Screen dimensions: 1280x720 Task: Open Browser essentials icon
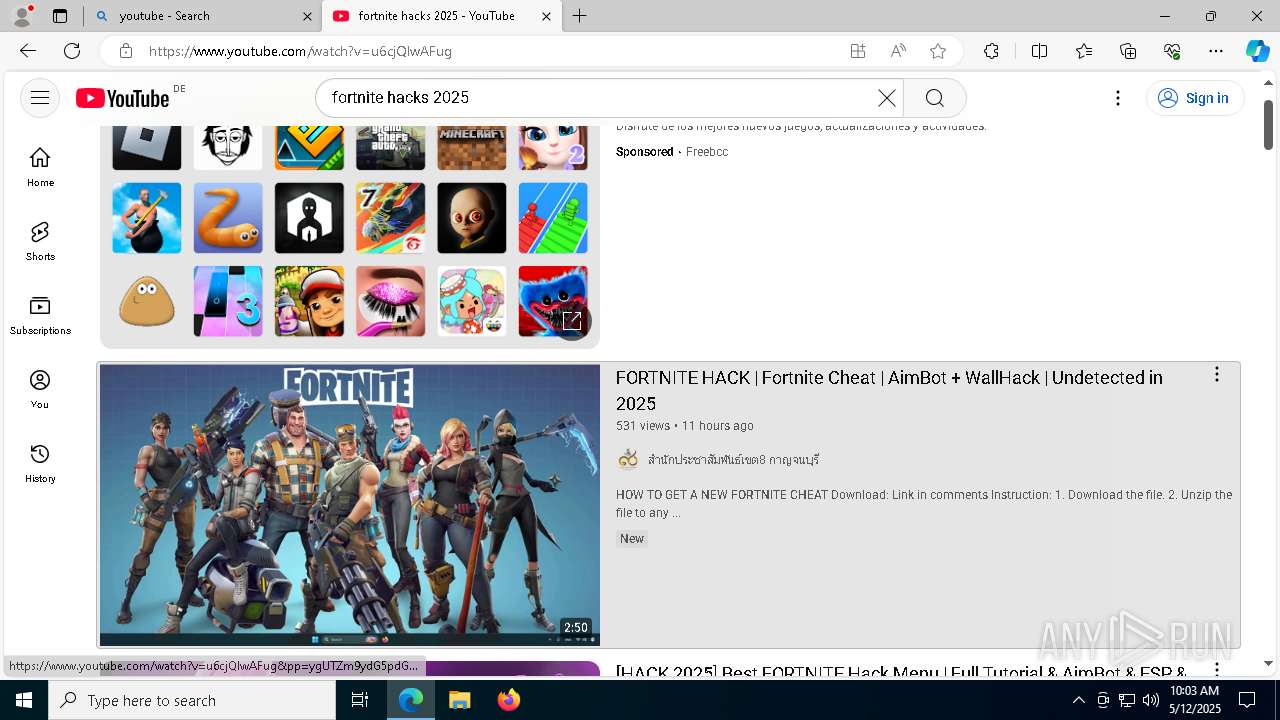pyautogui.click(x=1172, y=51)
